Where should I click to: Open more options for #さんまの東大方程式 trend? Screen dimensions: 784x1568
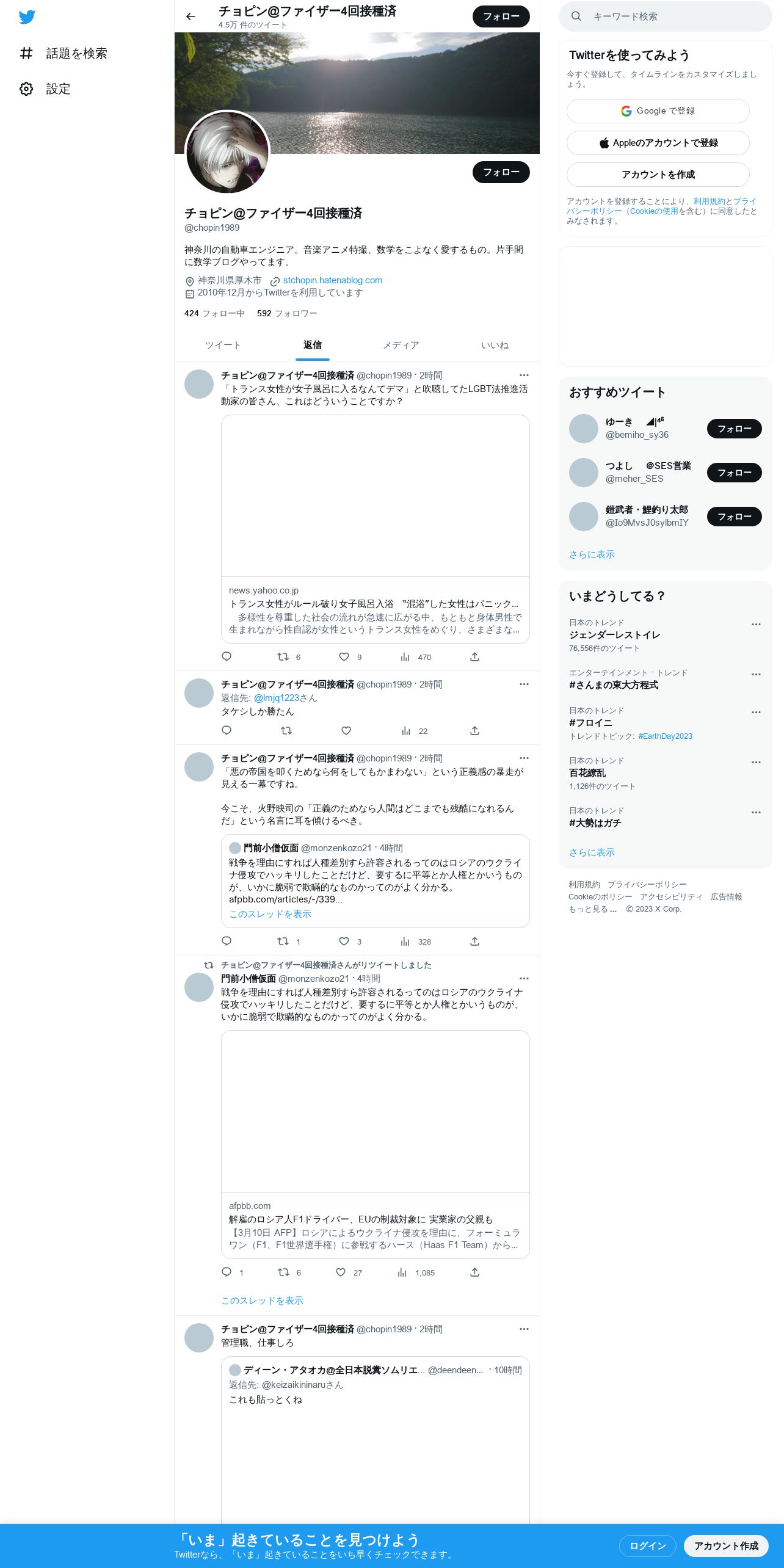756,674
